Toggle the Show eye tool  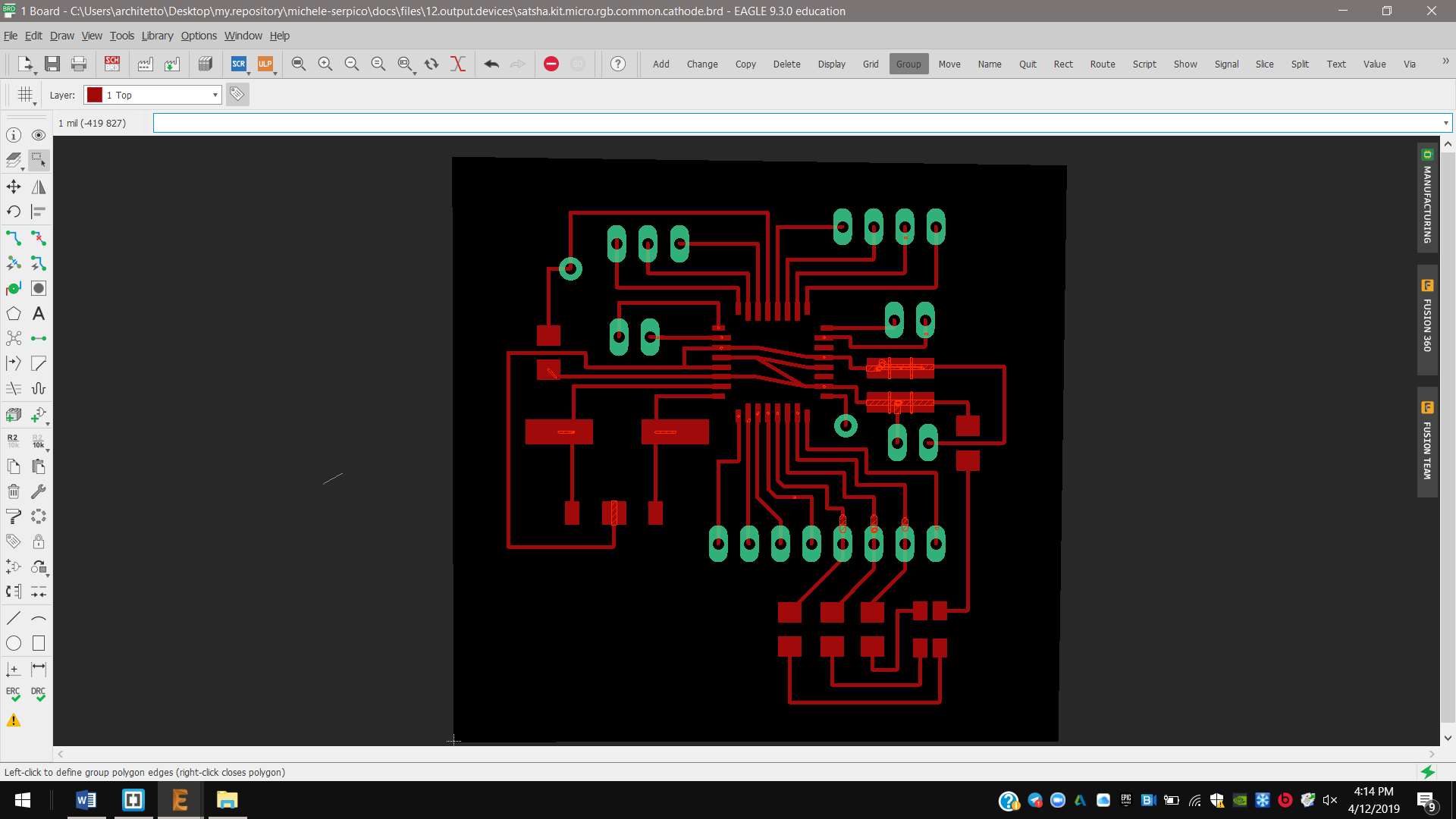coord(39,135)
